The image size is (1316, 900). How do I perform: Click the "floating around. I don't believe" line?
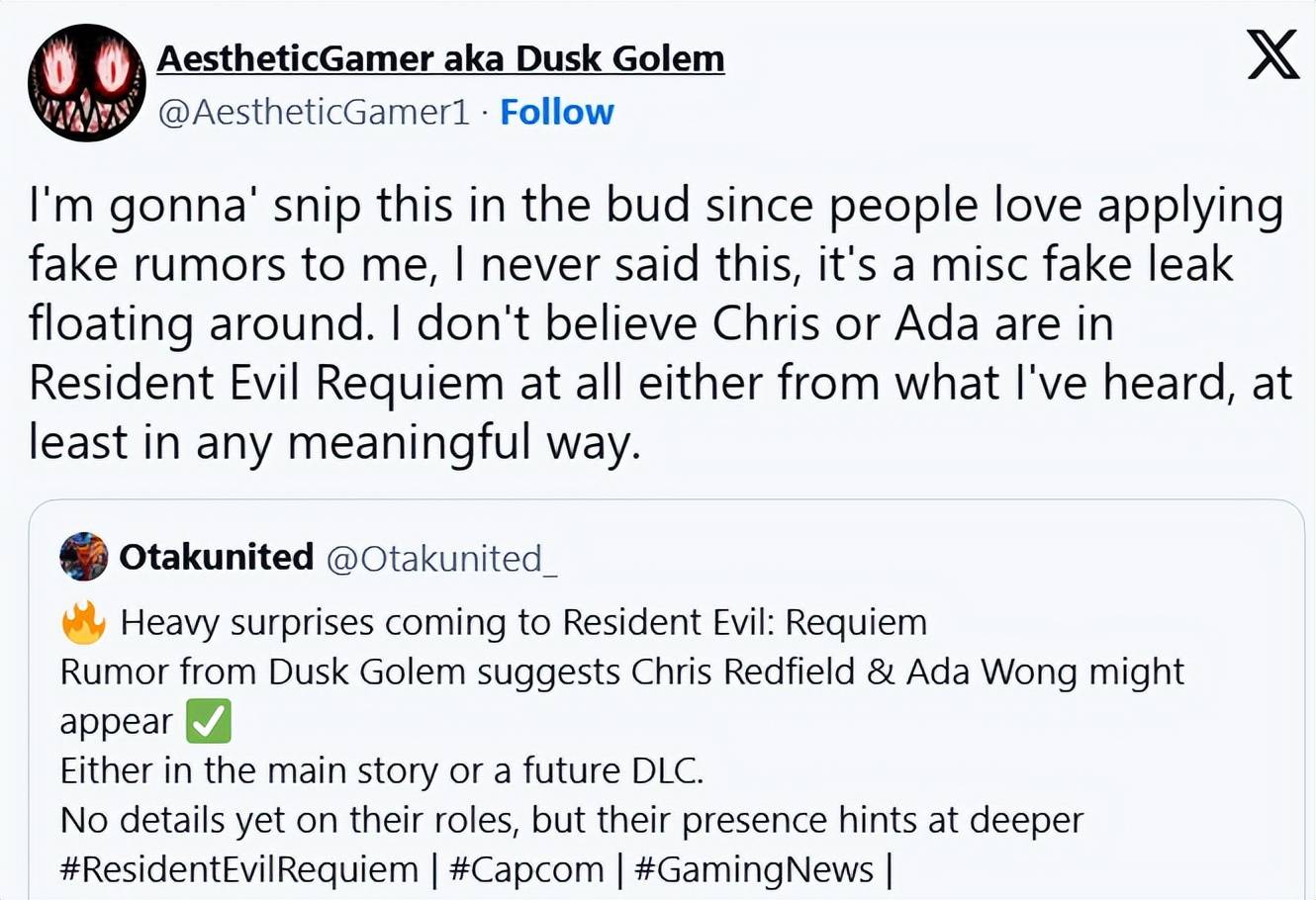pyautogui.click(x=570, y=323)
